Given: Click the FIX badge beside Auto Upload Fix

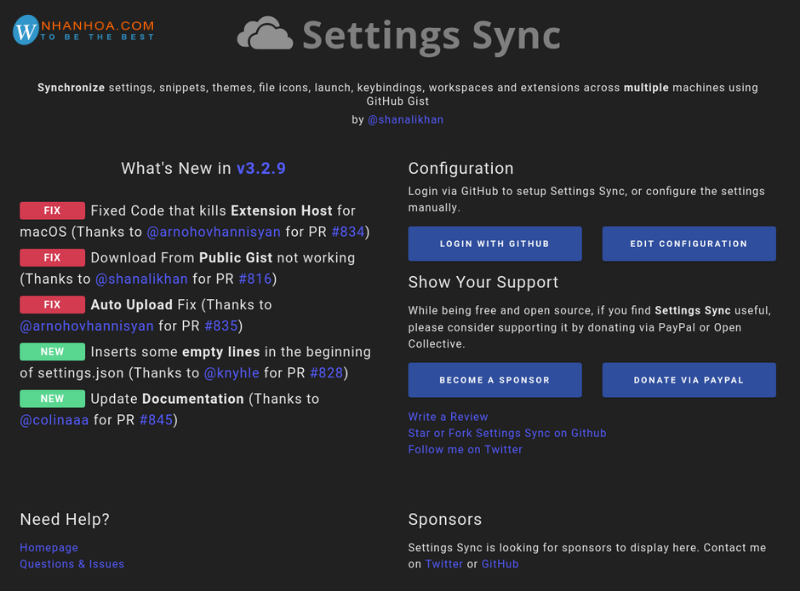Looking at the screenshot, I should 52,304.
